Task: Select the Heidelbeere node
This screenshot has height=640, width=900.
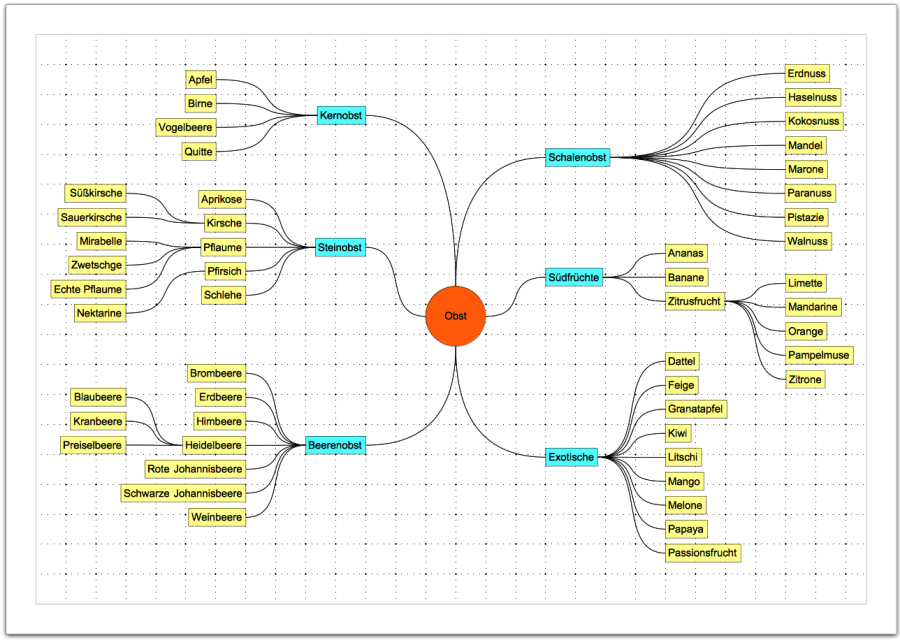Action: pos(212,445)
